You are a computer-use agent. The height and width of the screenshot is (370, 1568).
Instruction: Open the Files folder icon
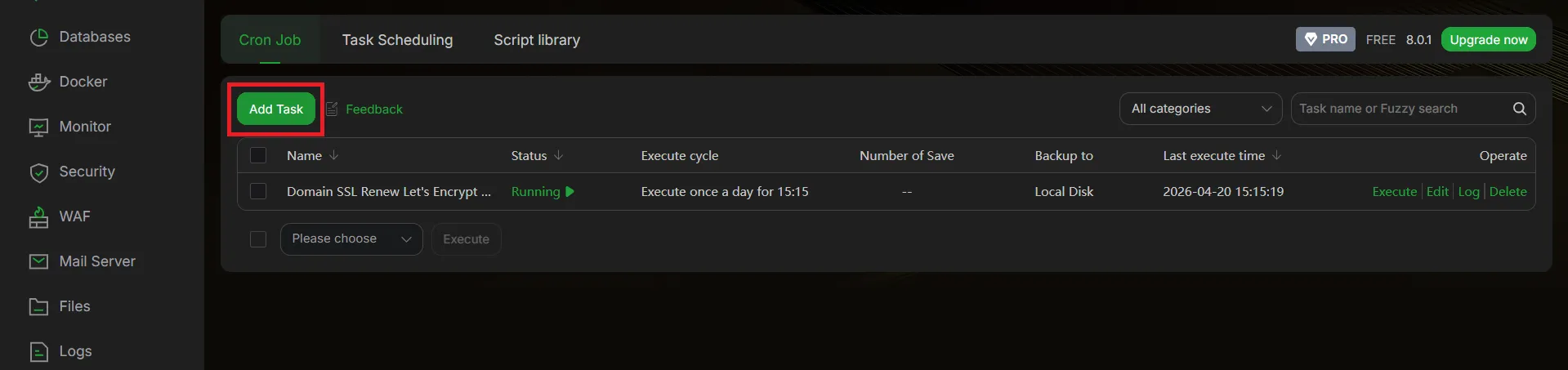[38, 307]
